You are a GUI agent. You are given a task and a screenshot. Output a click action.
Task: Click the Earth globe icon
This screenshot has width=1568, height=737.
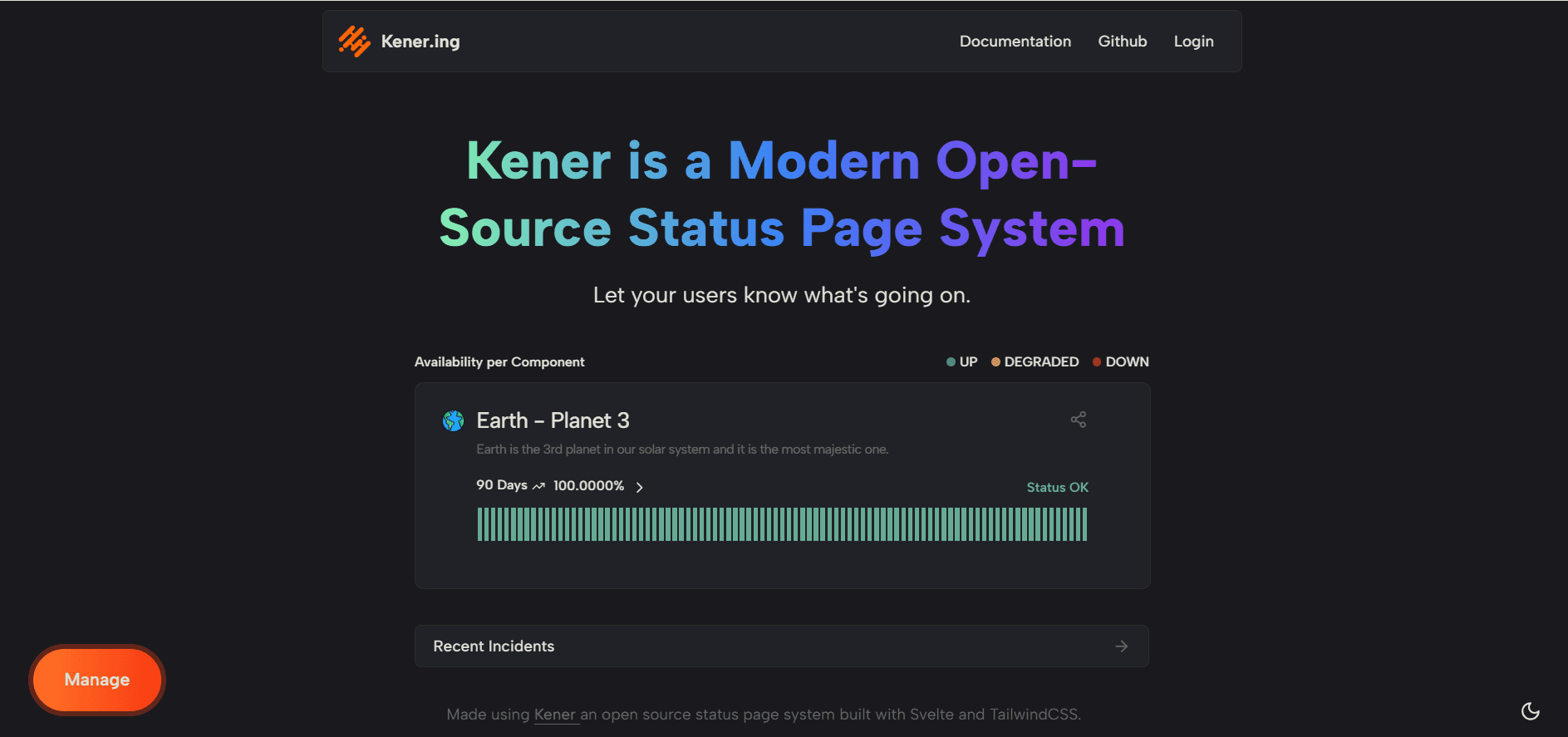point(453,421)
